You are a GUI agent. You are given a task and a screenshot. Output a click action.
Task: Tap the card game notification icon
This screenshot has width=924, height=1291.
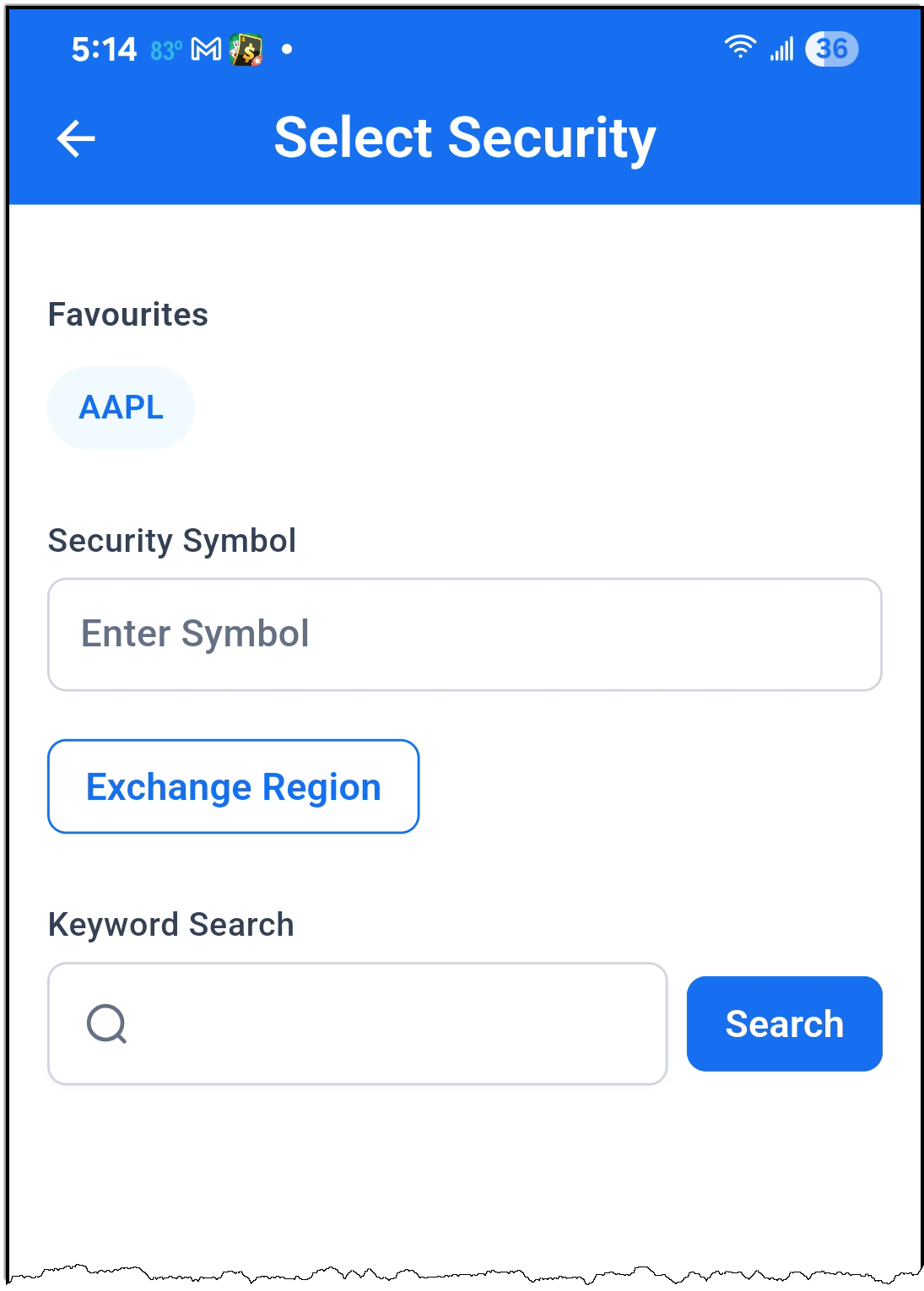coord(246,50)
